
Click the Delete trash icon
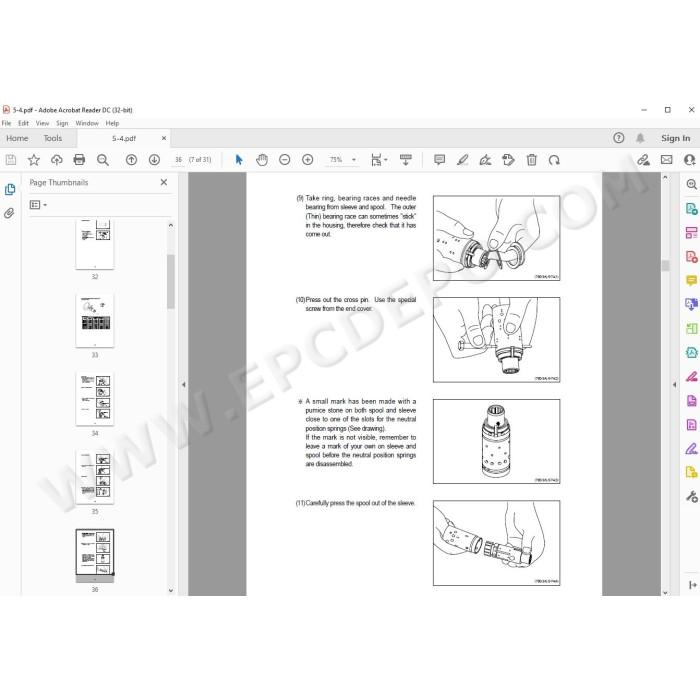[532, 160]
